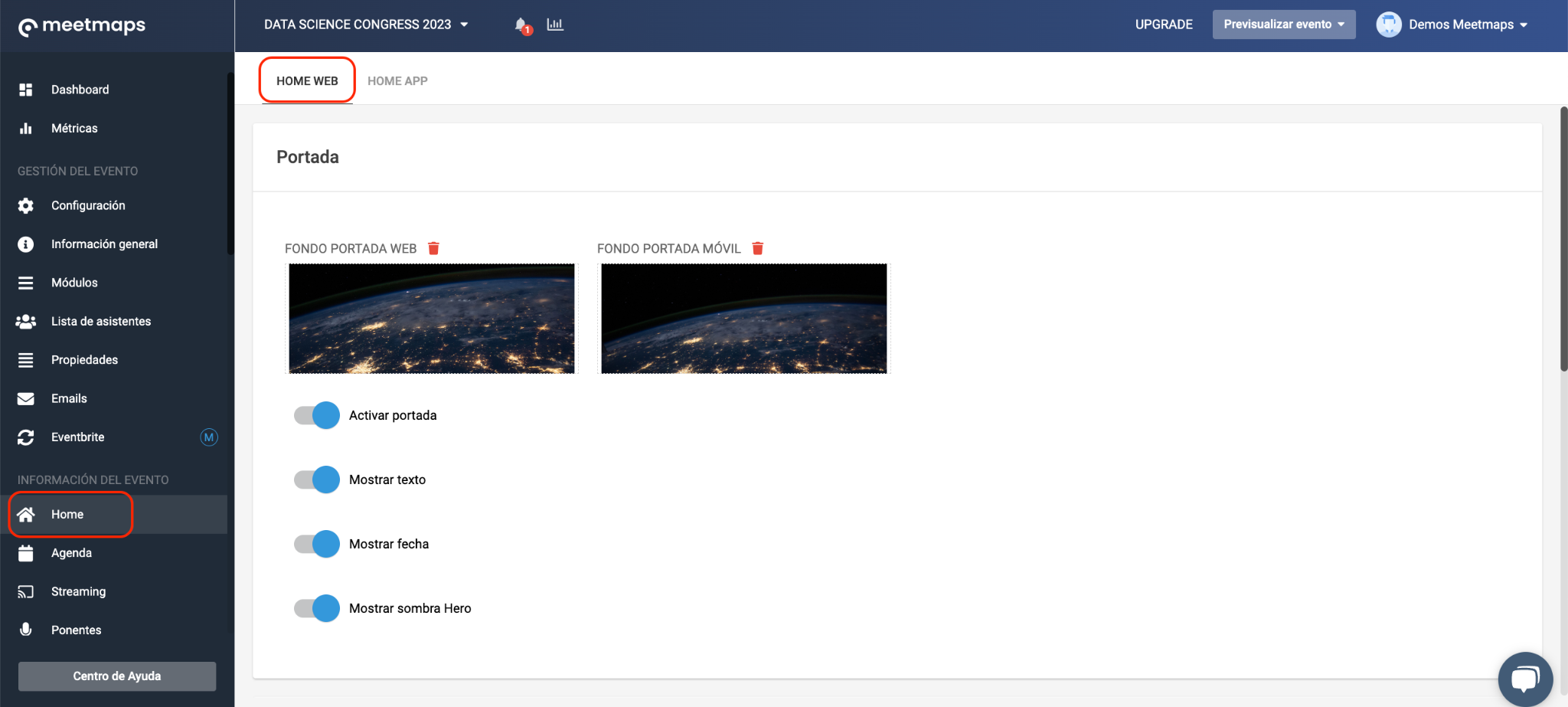Select the Fondo Portada Web thumbnail
The height and width of the screenshot is (707, 1568).
tap(432, 319)
